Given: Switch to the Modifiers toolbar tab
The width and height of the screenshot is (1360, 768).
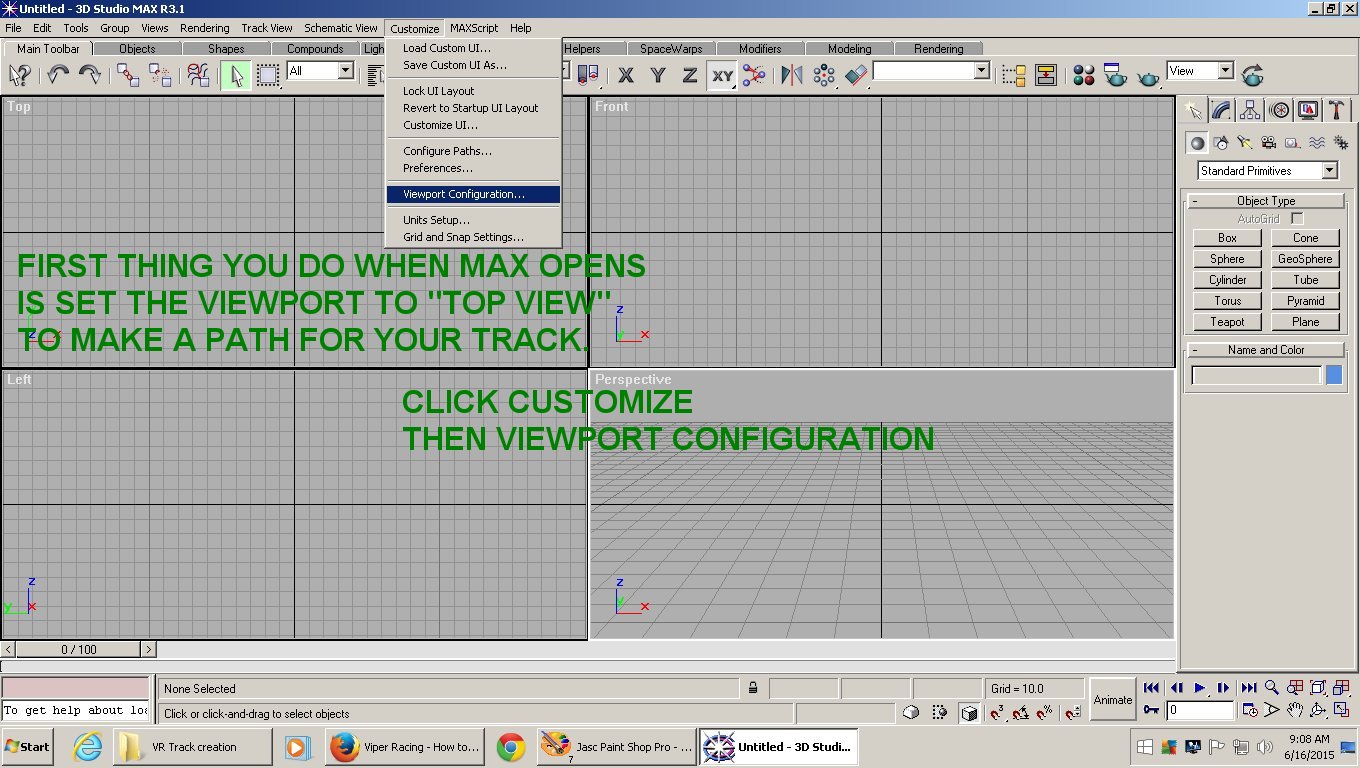Looking at the screenshot, I should [760, 48].
